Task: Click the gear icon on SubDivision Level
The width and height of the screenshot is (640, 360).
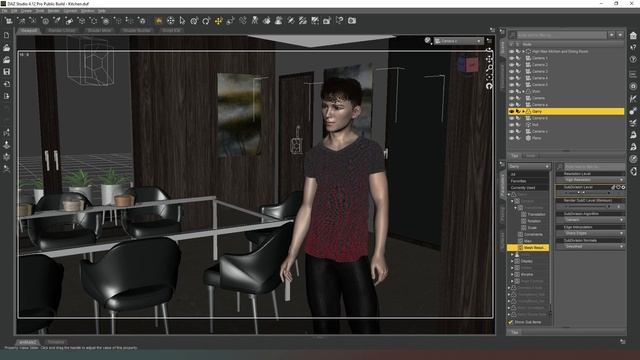Action: [623, 187]
